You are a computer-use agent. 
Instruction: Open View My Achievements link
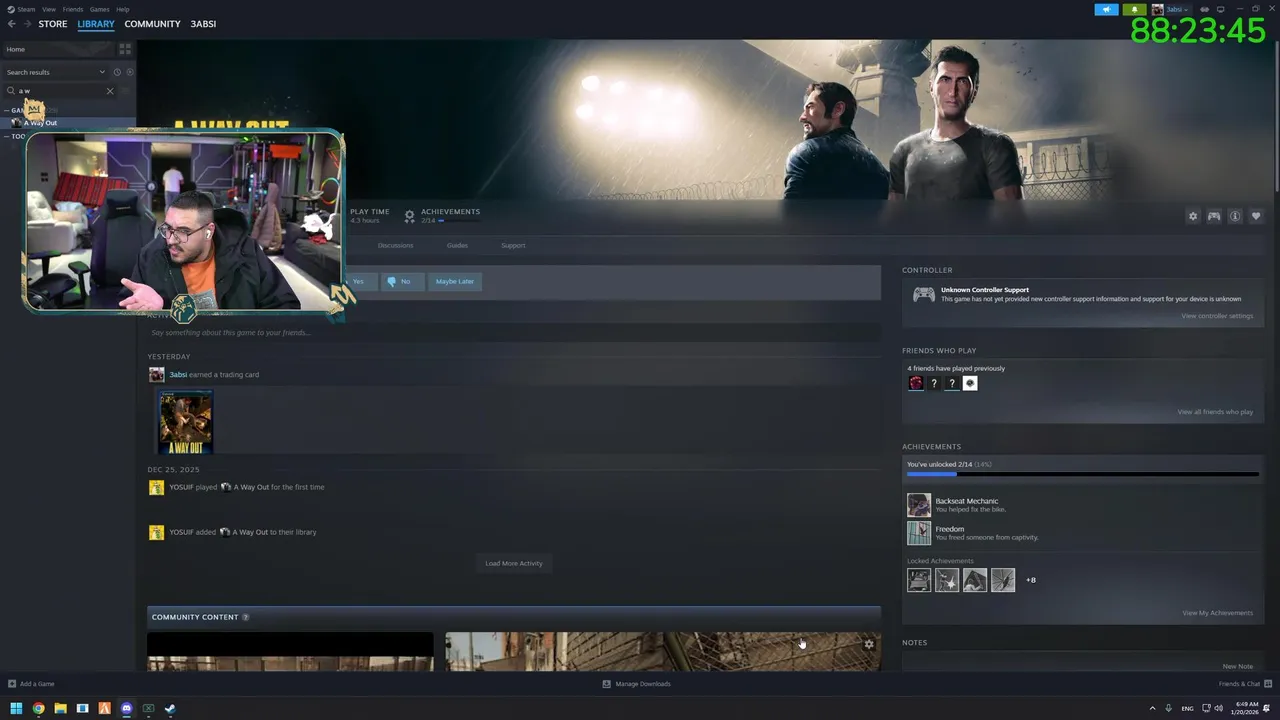coord(1217,613)
